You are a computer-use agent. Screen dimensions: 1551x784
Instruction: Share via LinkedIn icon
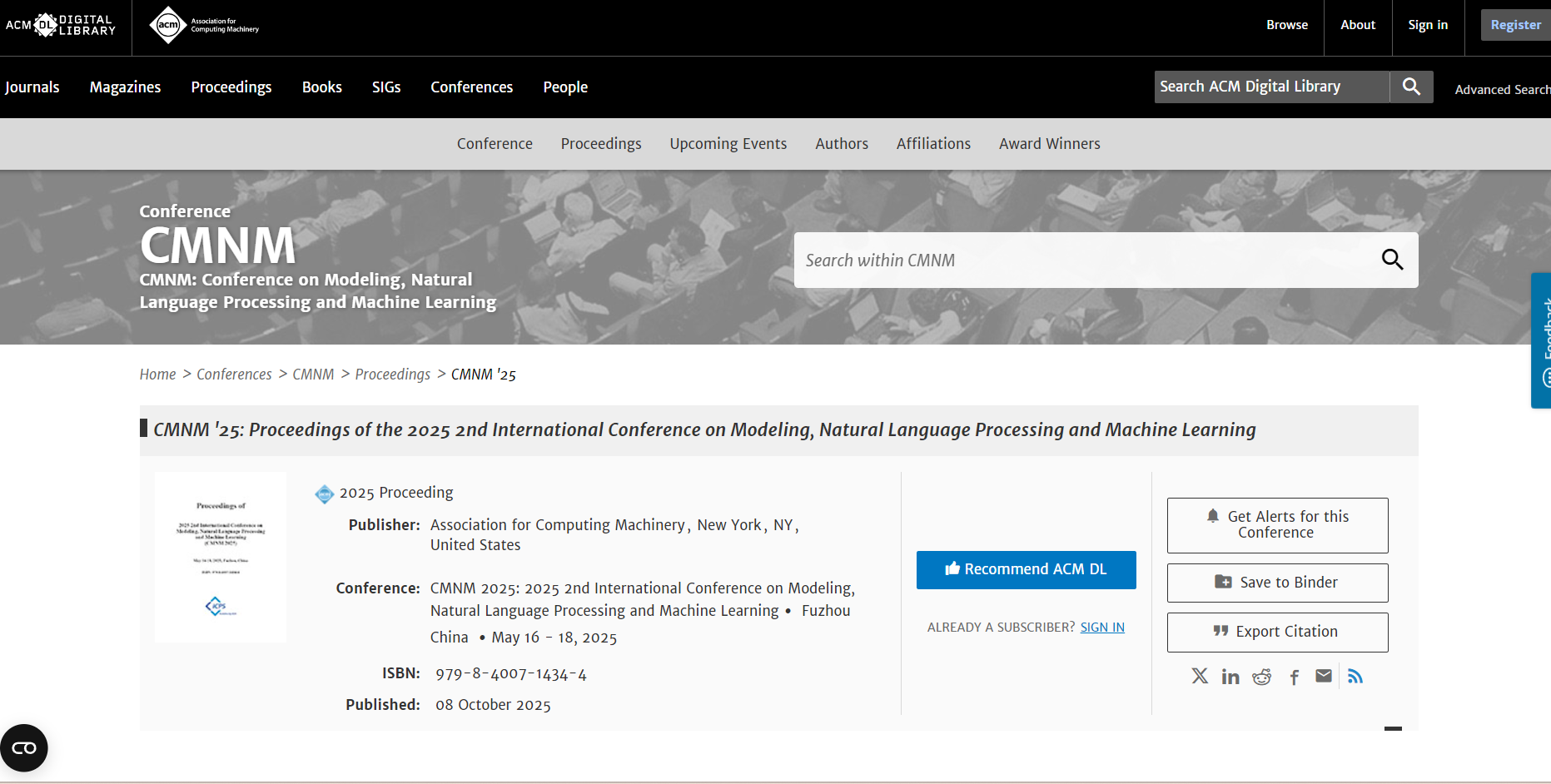[x=1230, y=677]
